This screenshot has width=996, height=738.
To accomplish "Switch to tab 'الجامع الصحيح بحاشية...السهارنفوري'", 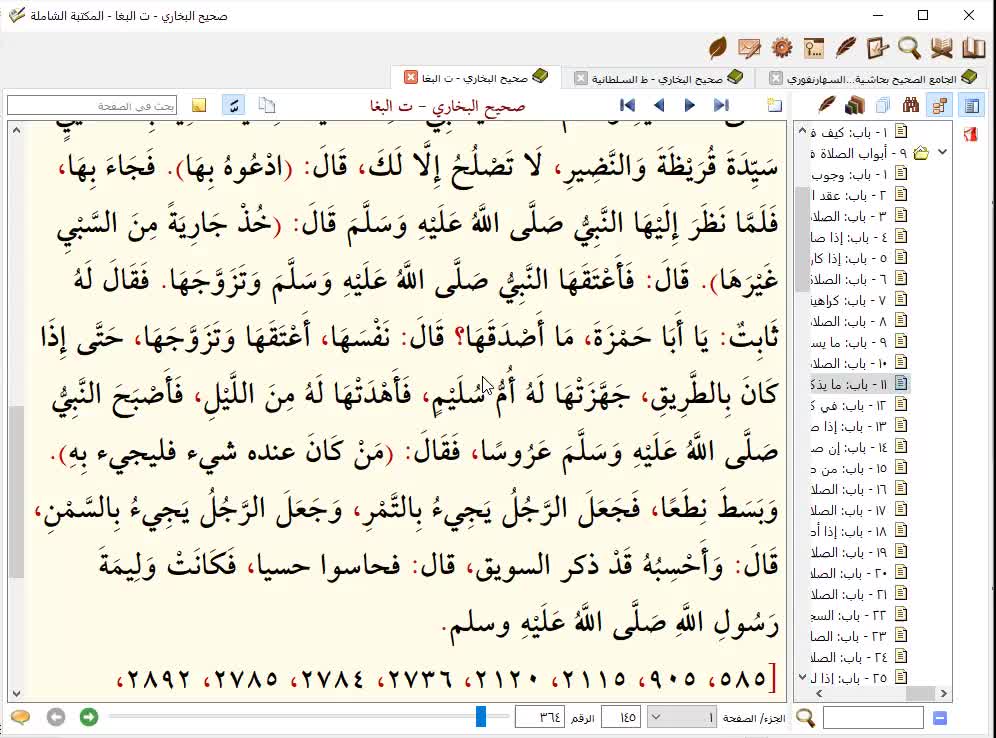I will (871, 79).
